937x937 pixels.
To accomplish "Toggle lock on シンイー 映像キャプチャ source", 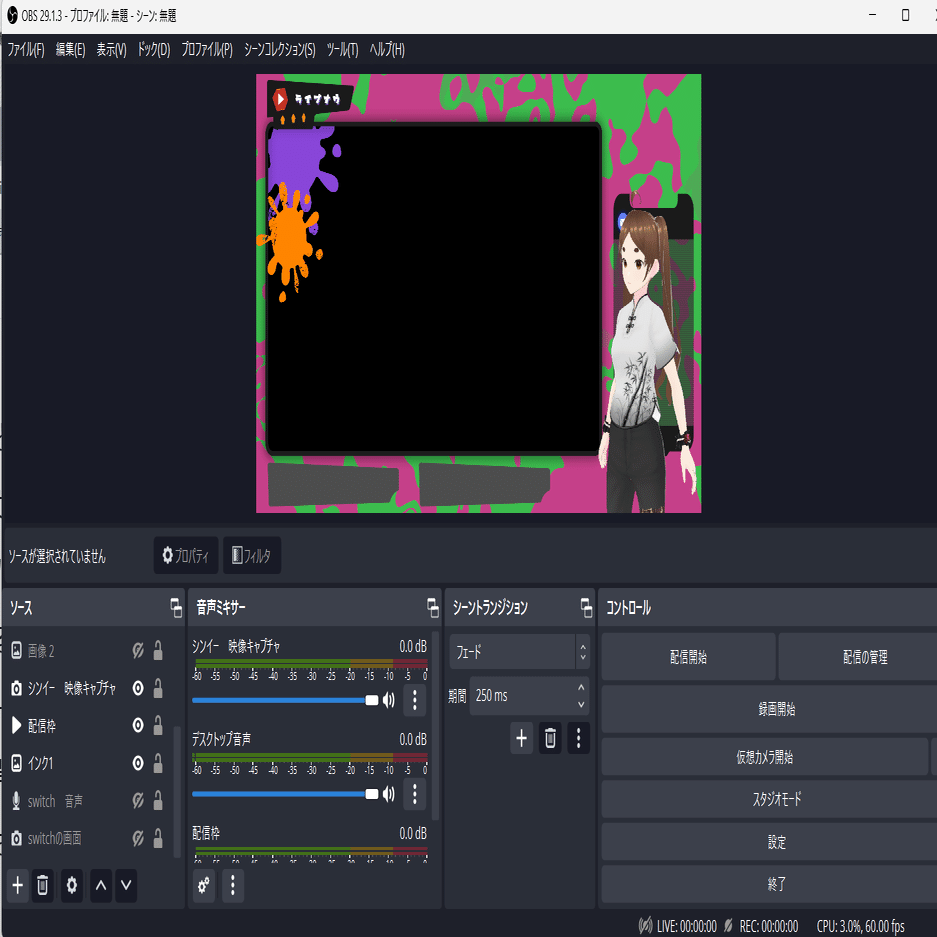I will click(158, 688).
